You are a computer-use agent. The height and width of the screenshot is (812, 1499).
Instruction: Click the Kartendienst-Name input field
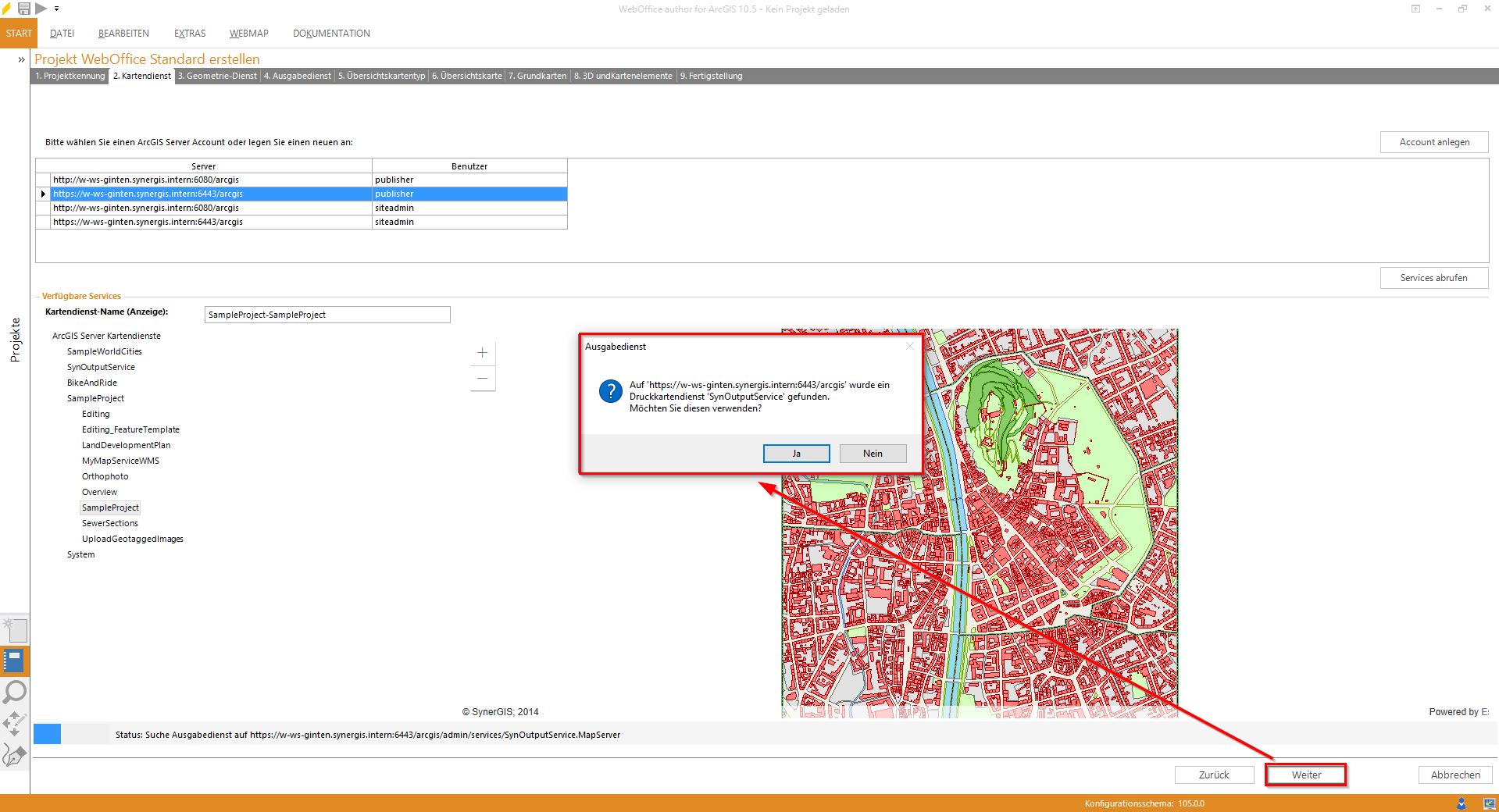click(x=327, y=315)
